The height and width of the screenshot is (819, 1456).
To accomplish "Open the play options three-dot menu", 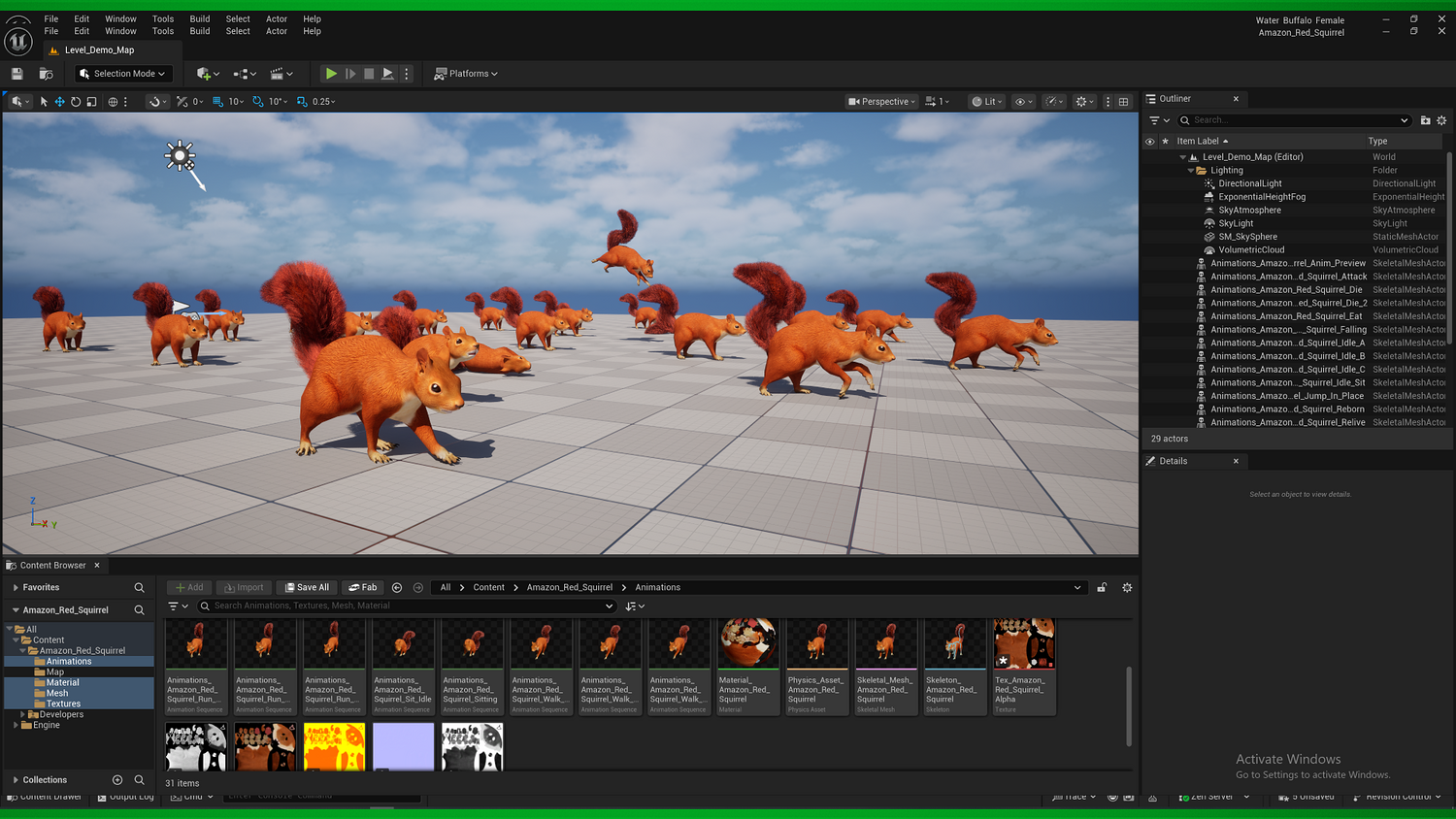I will (x=407, y=74).
